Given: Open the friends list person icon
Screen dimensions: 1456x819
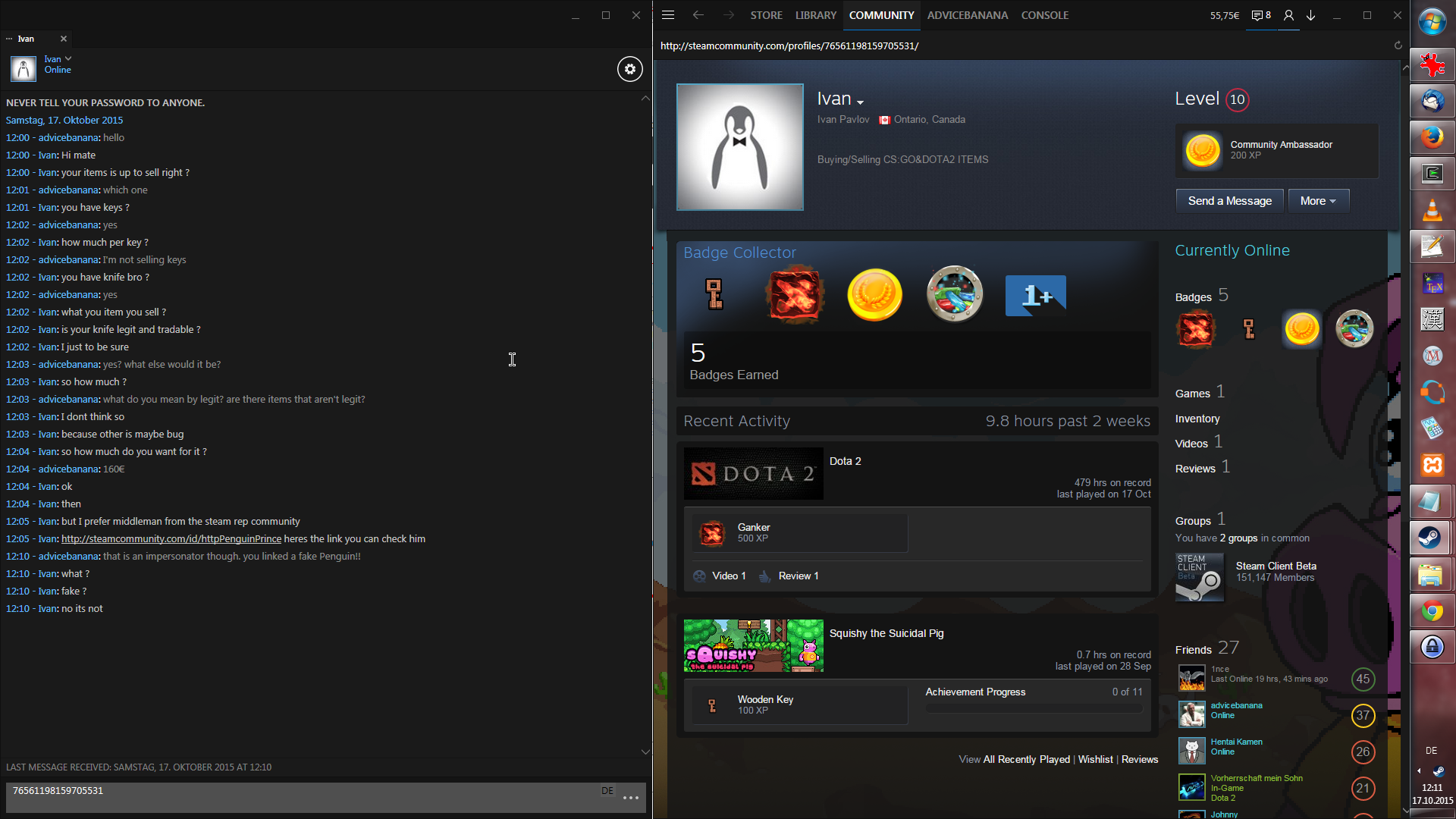Looking at the screenshot, I should [x=1288, y=15].
